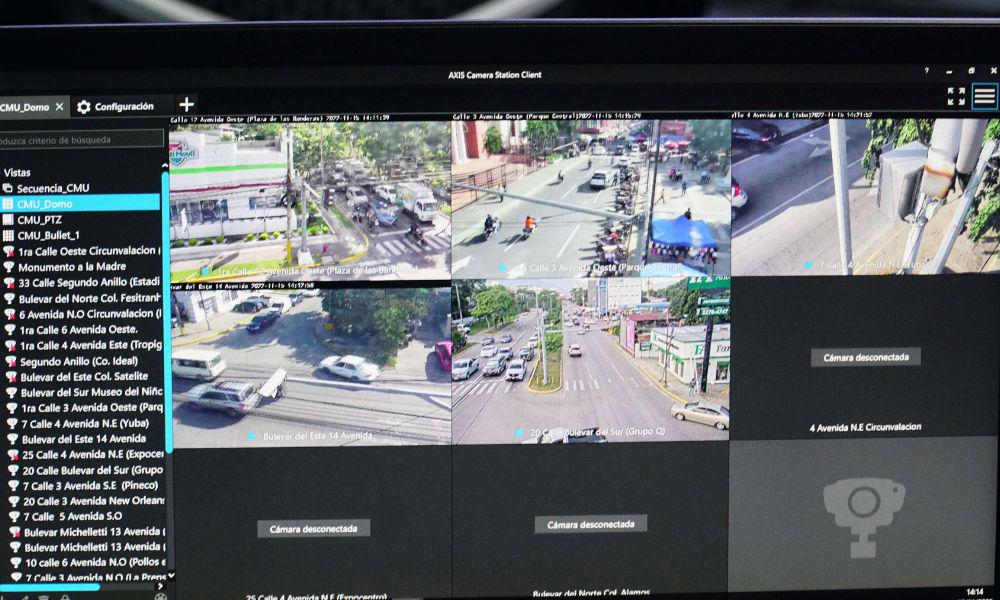This screenshot has height=600, width=1000.
Task: Switch to the Configuración tab
Action: 125,106
